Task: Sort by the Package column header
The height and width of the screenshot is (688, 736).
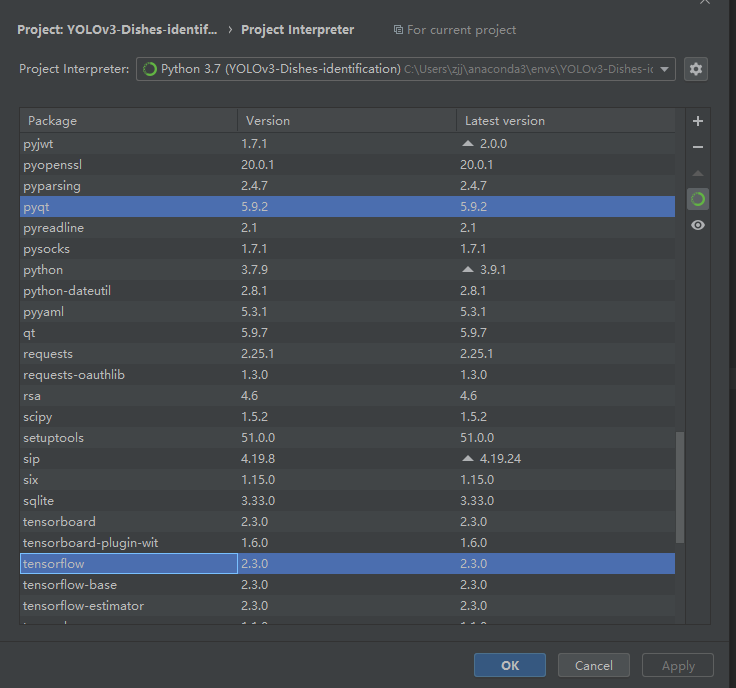Action: [x=129, y=121]
